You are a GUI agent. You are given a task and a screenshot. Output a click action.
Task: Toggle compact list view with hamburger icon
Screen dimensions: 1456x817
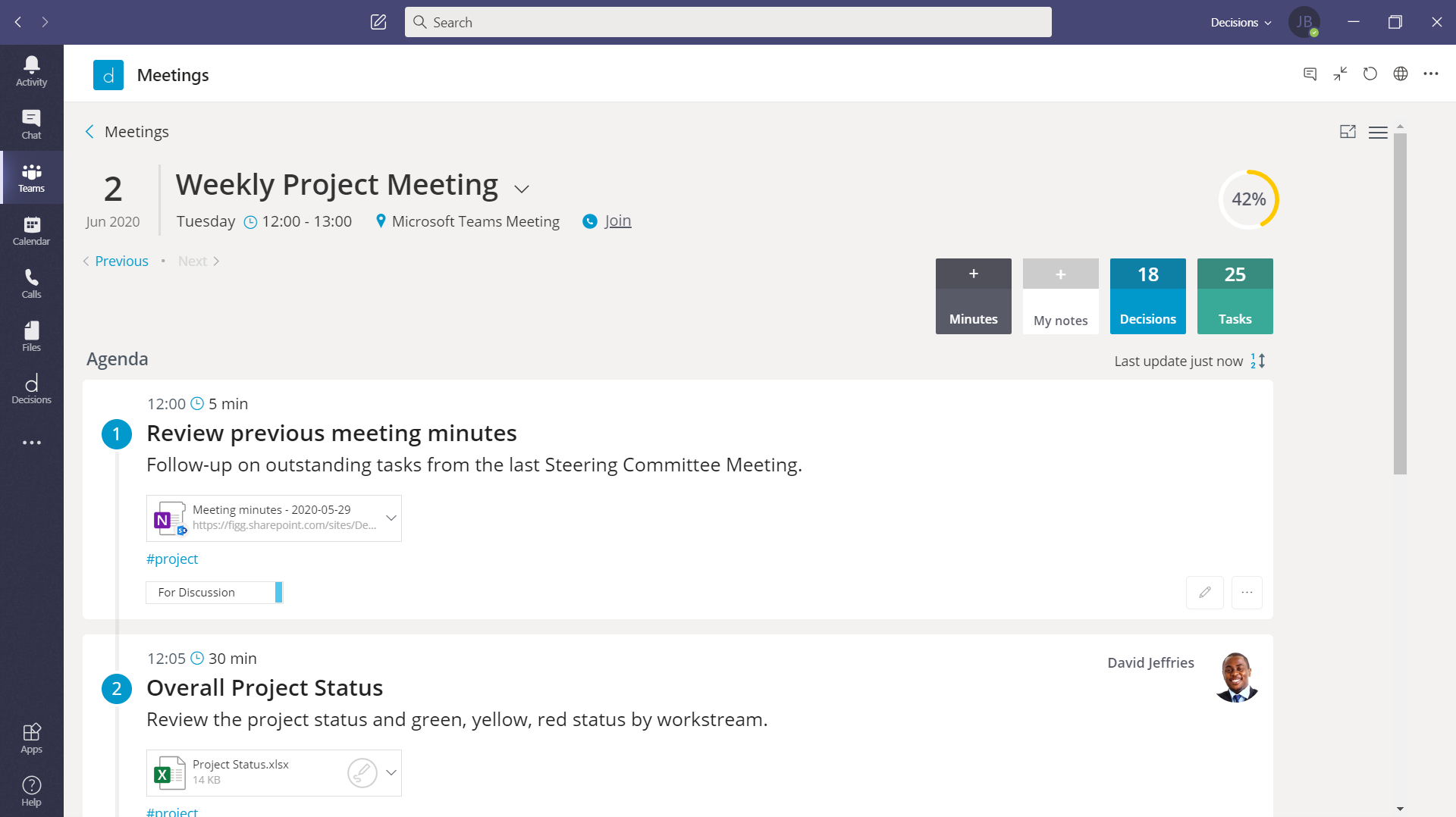click(1379, 131)
